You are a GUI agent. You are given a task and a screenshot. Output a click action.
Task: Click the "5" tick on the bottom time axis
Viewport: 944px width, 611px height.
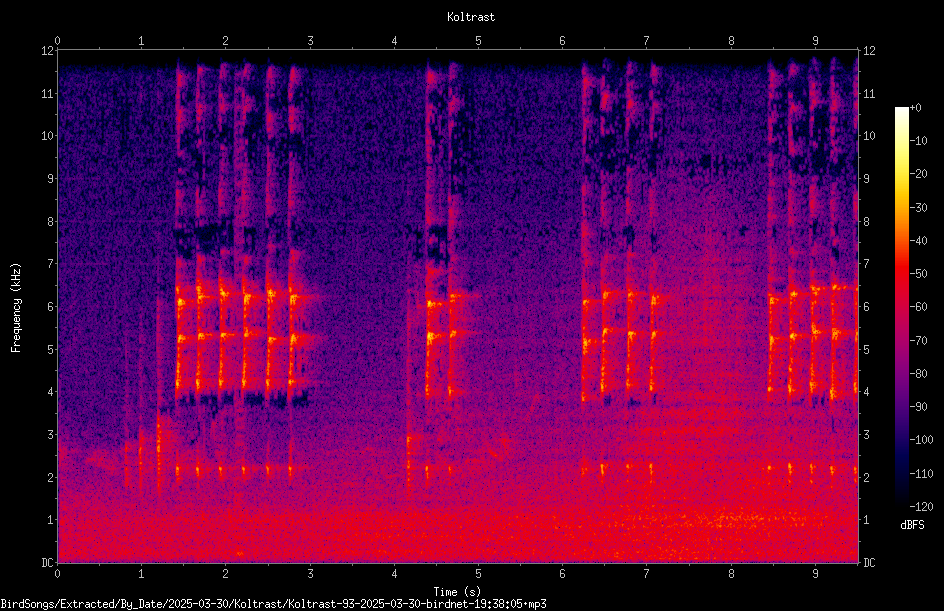[x=478, y=574]
